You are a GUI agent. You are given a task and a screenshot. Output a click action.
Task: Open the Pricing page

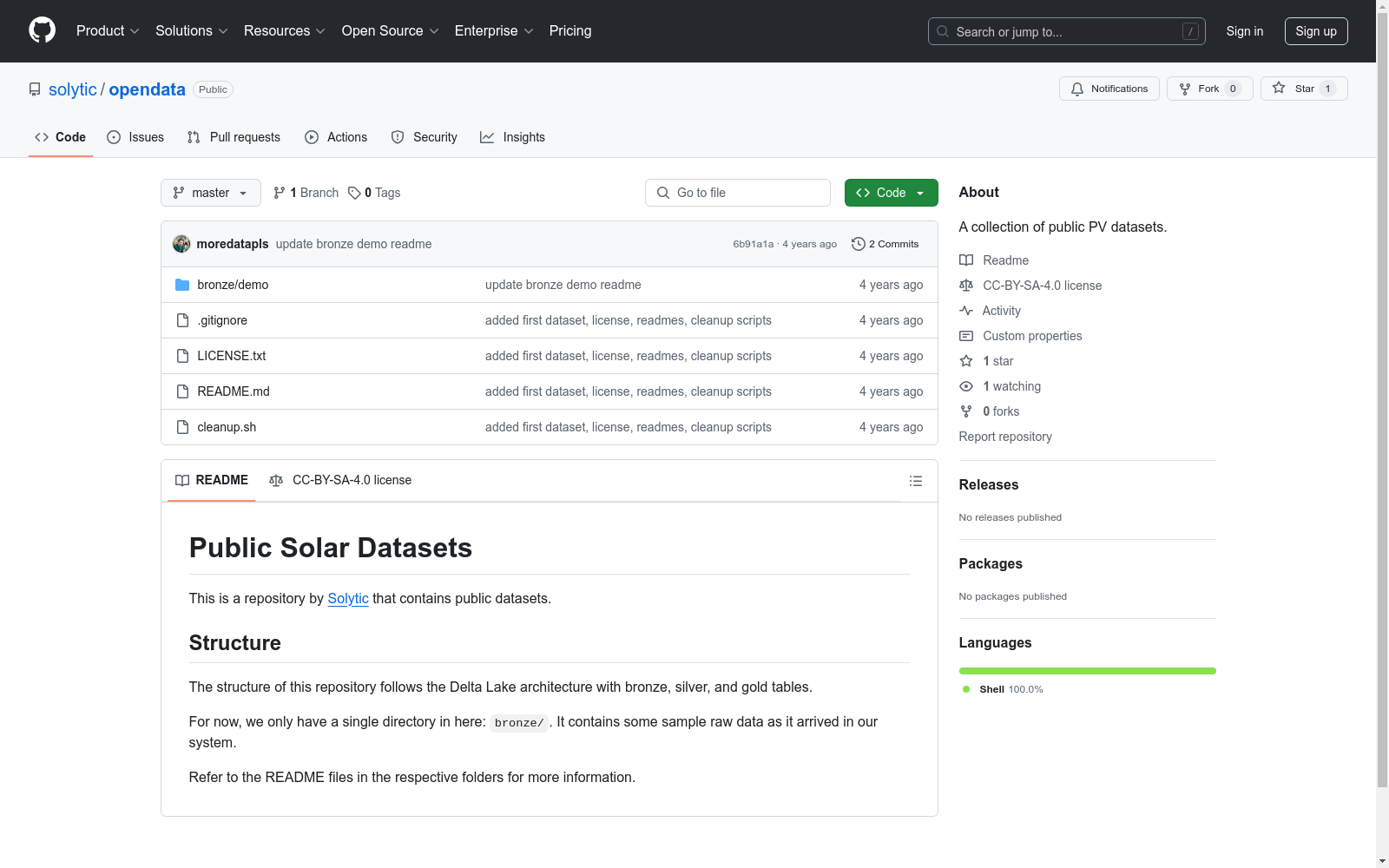click(570, 31)
